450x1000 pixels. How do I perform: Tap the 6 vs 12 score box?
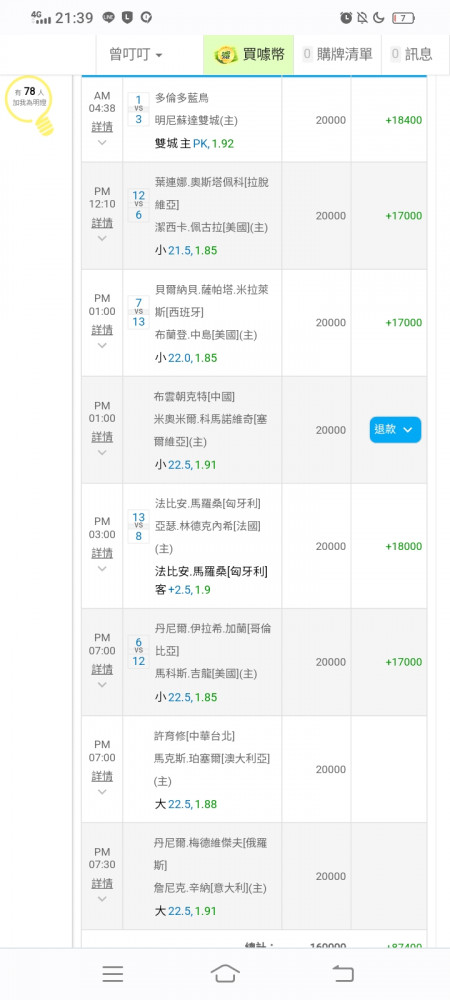[138, 651]
